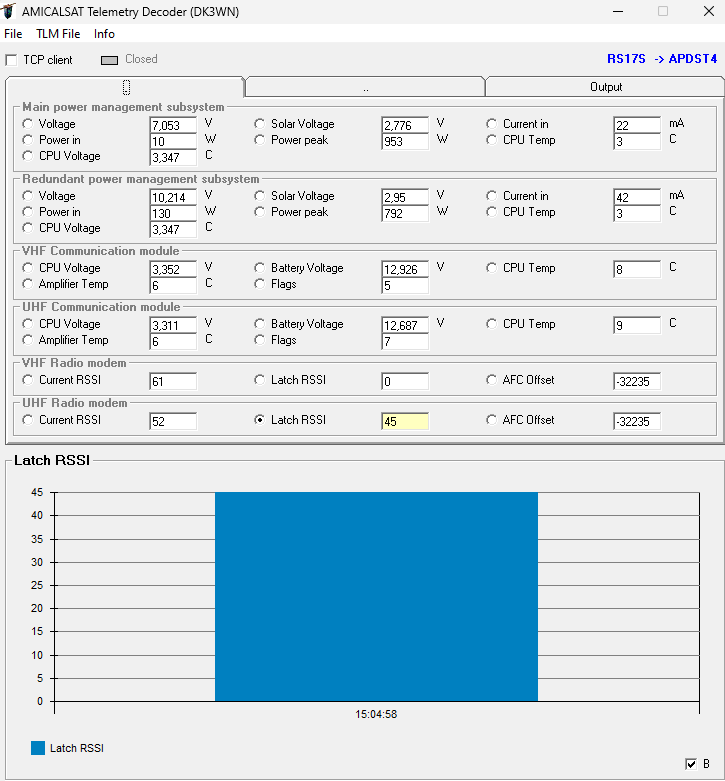Click the blue Latch RSSI chart bar
Screen dimensions: 725x781
(x=376, y=596)
